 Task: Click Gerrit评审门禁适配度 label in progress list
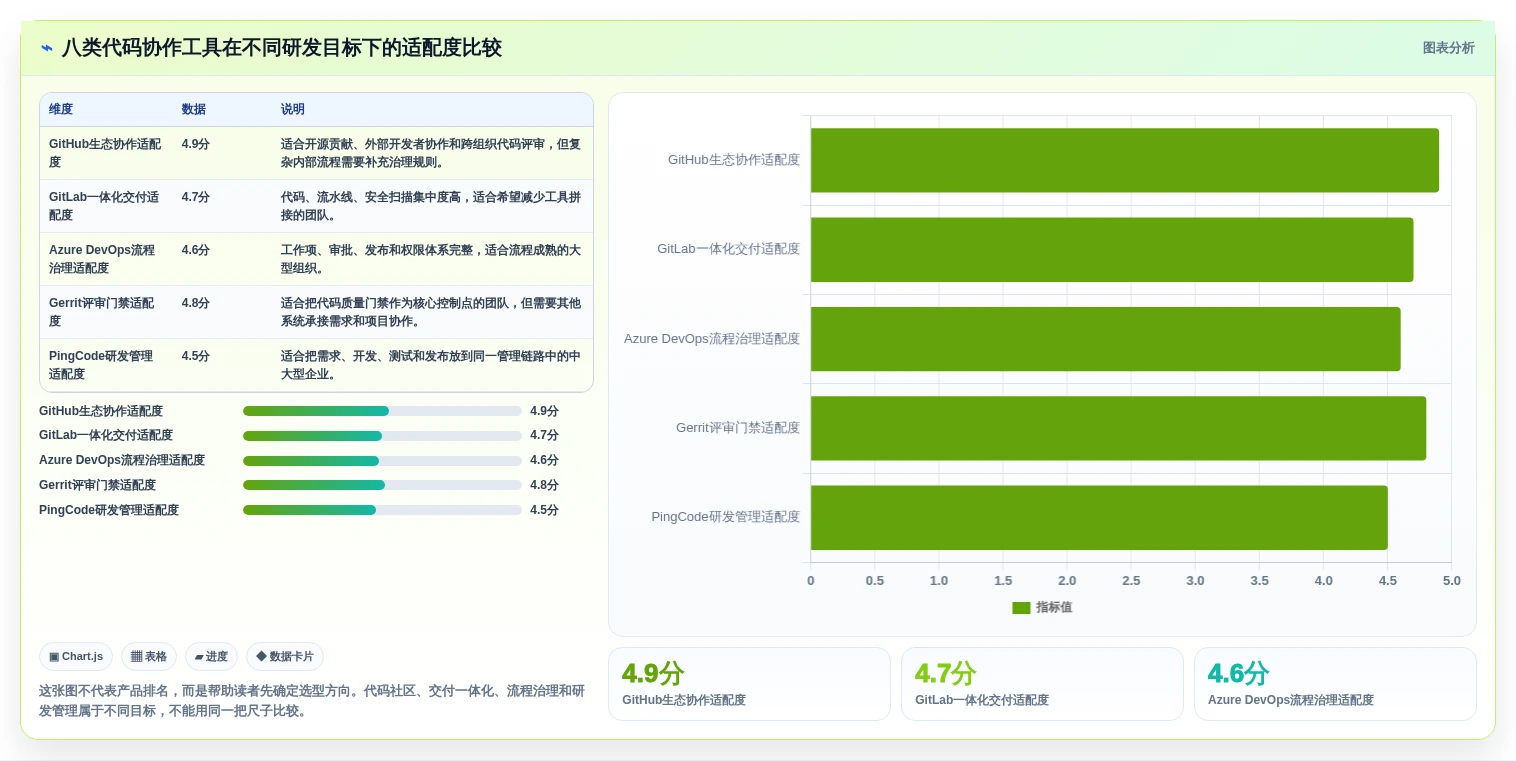[97, 485]
